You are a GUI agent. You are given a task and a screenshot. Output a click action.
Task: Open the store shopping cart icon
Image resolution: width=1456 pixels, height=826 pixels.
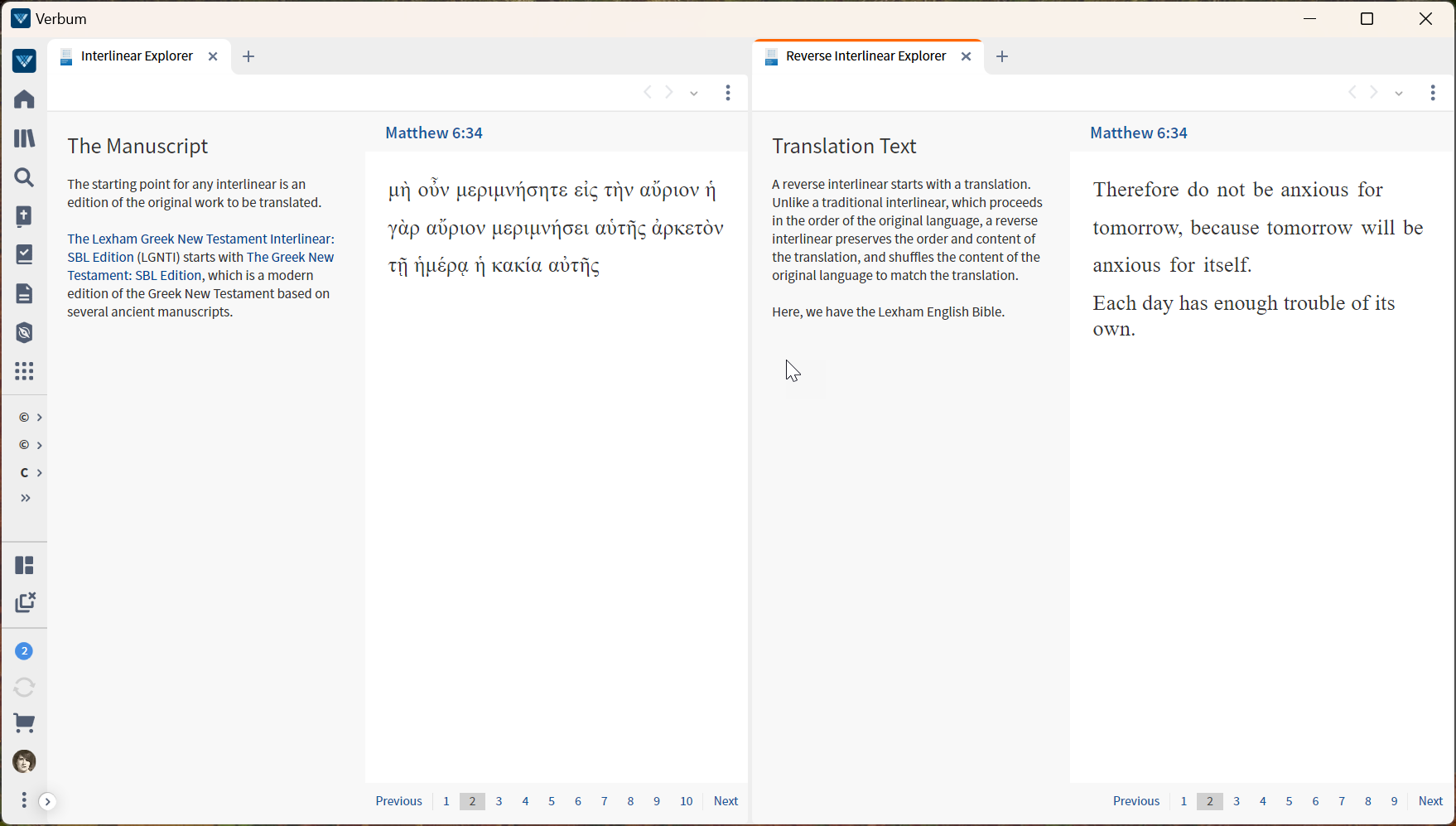[x=24, y=723]
